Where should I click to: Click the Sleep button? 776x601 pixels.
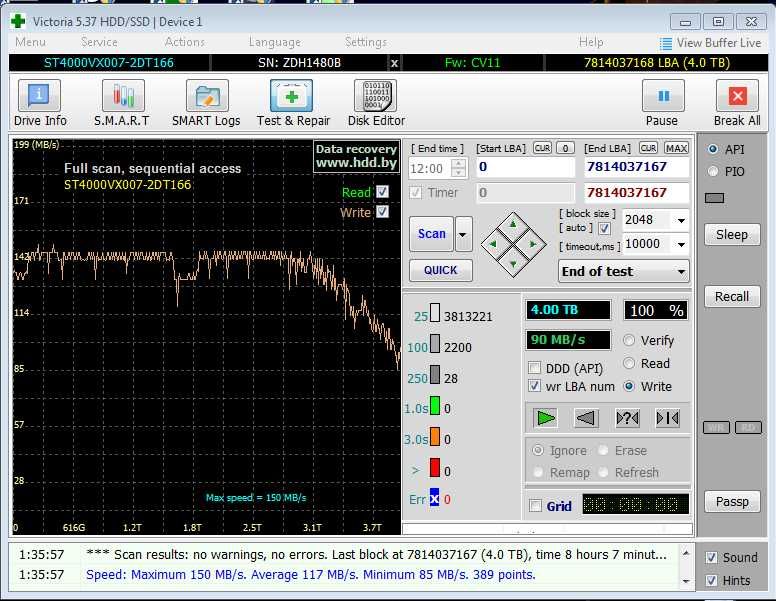731,235
